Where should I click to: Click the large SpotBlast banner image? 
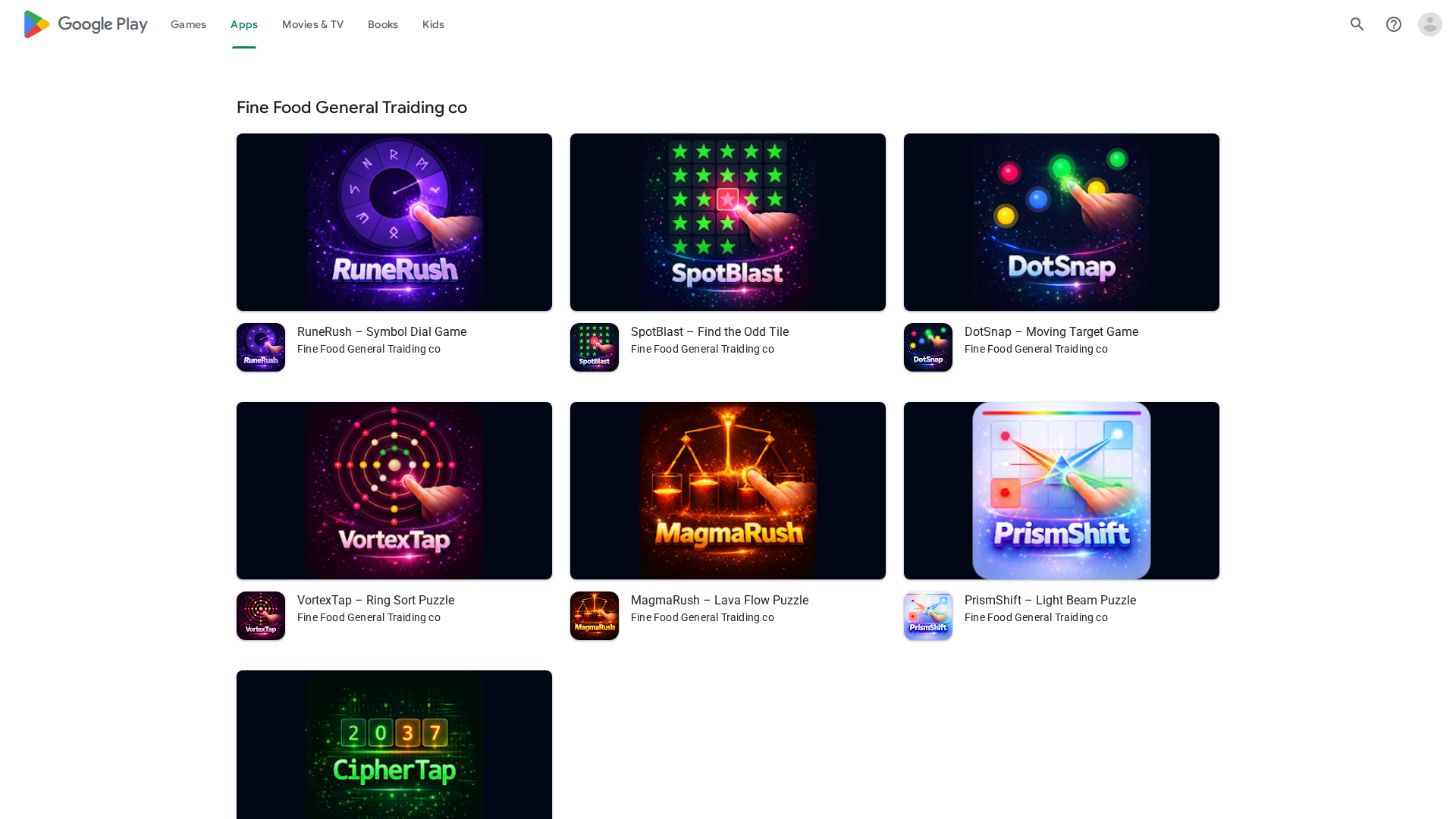point(728,222)
